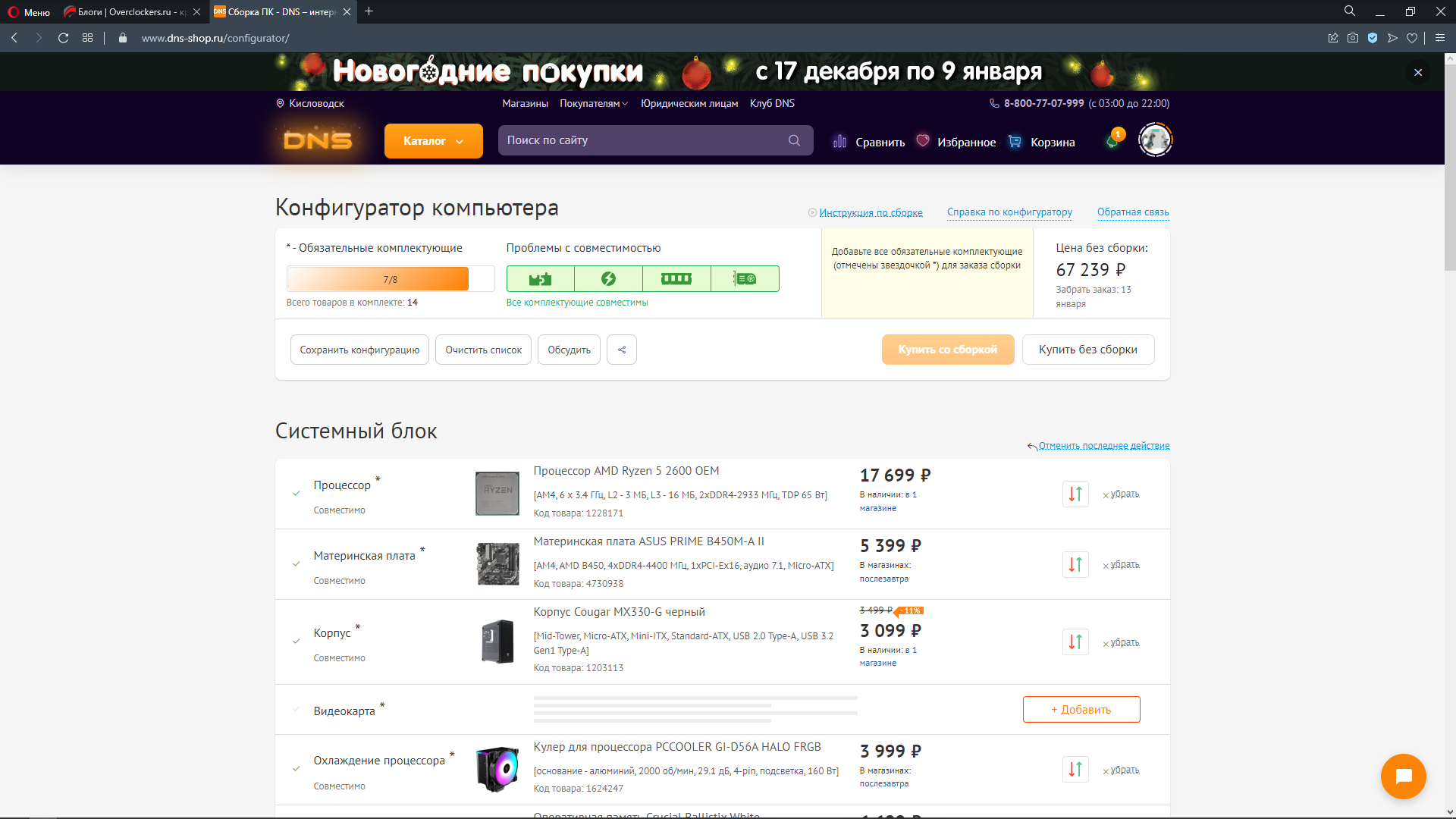Click the user profile avatar
The height and width of the screenshot is (819, 1456).
1155,140
